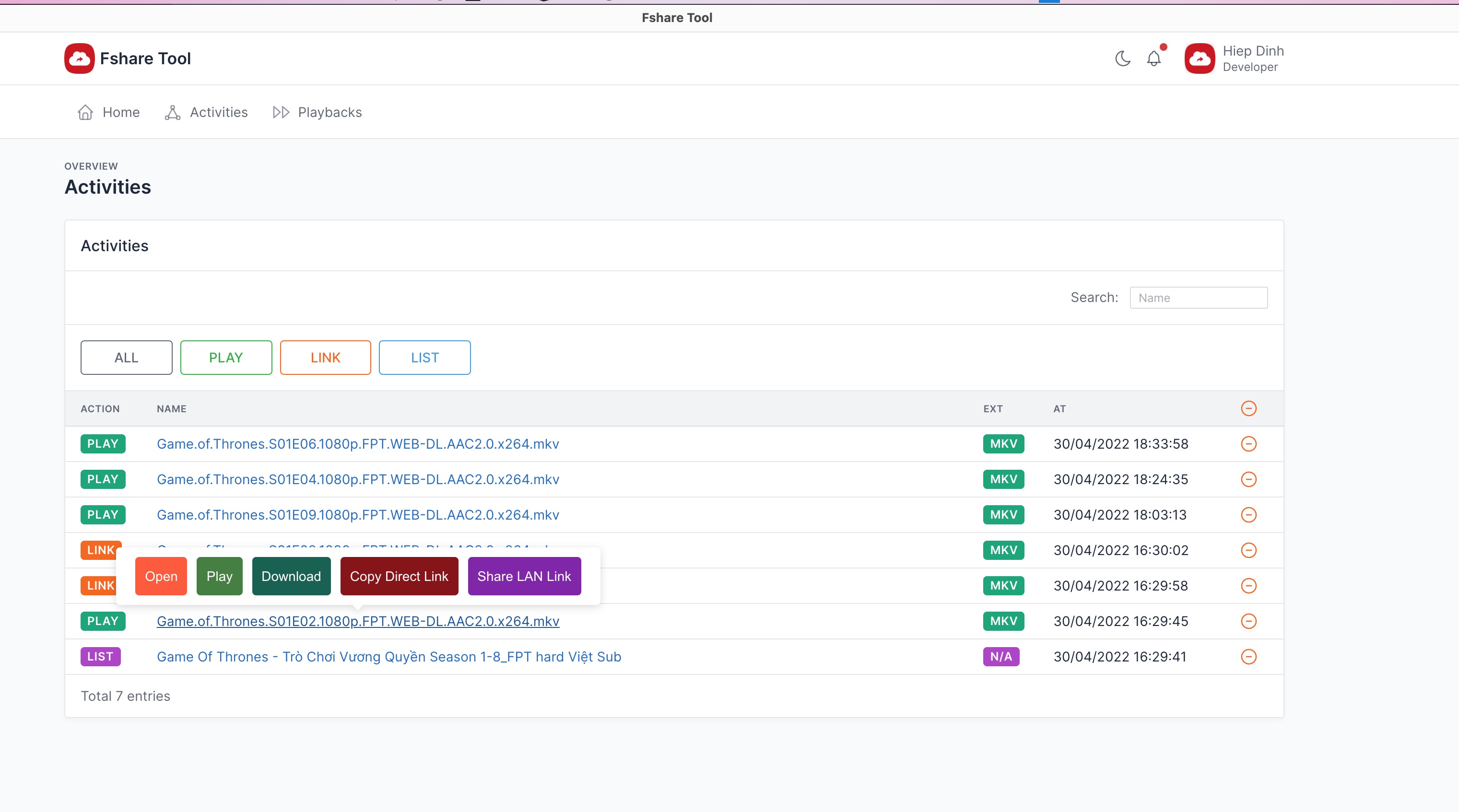Toggle the LINK filter view

coord(325,357)
